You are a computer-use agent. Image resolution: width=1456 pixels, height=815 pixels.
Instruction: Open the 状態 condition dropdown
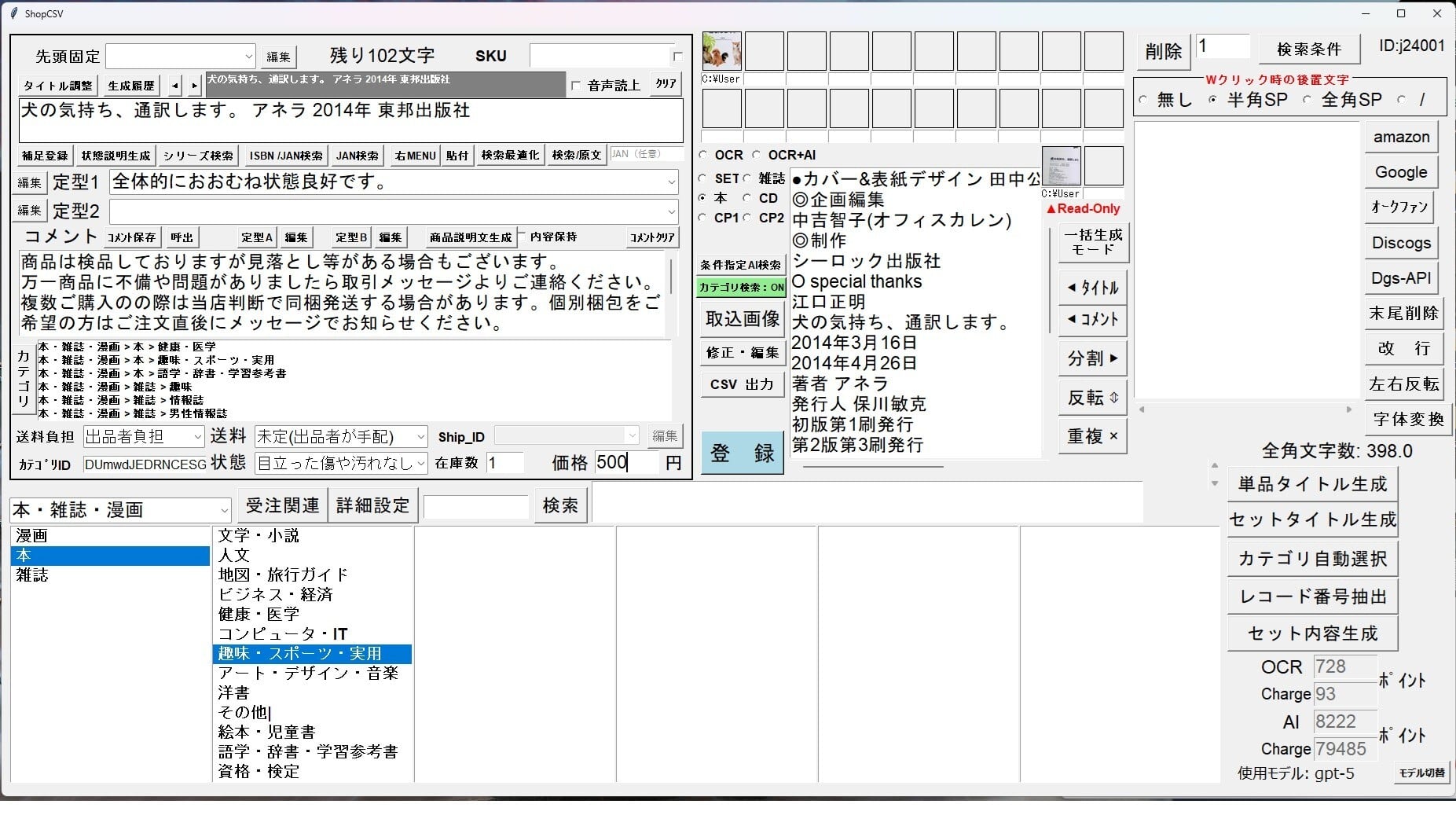coord(420,464)
